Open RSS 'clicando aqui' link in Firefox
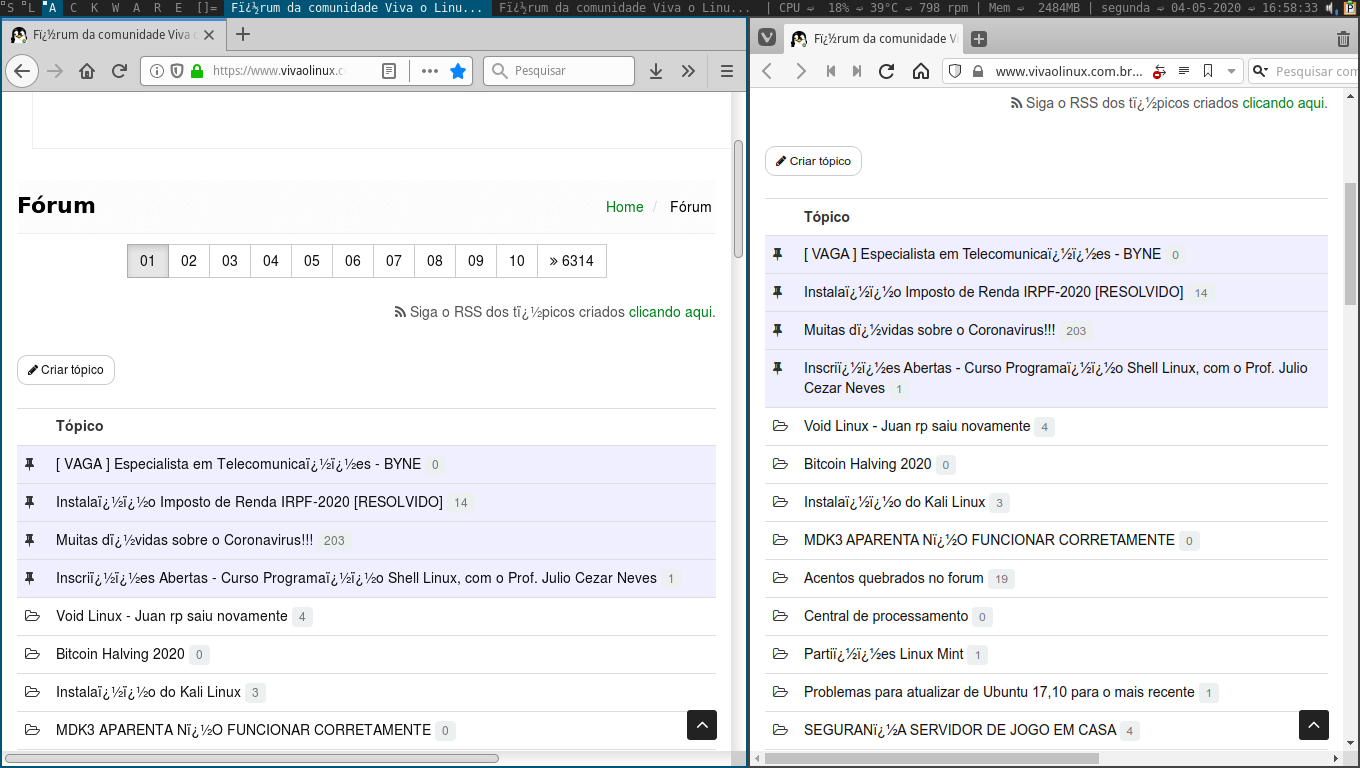 pyautogui.click(x=672, y=312)
